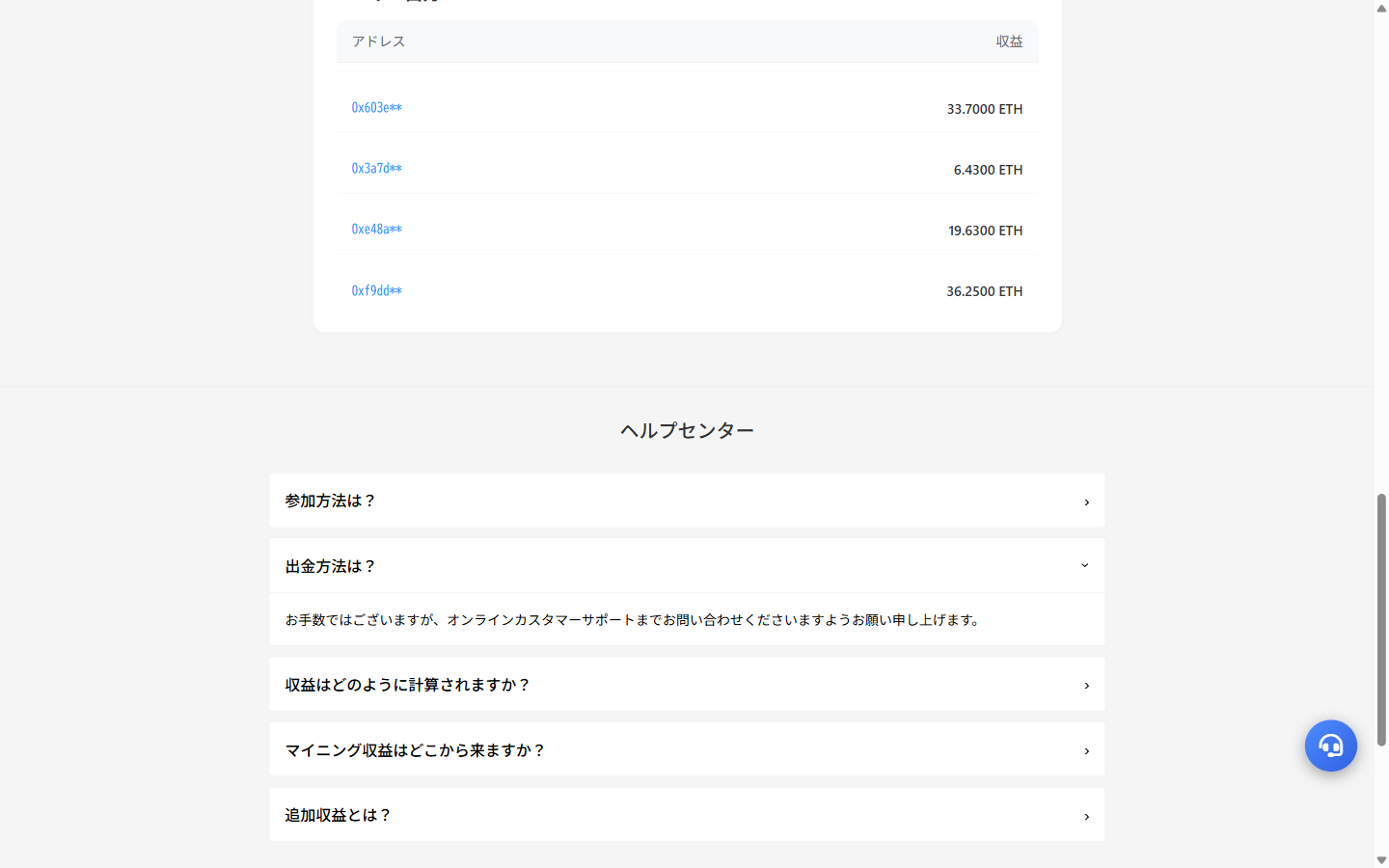Image resolution: width=1389 pixels, height=868 pixels.
Task: Expand the 収益はどのように計算されますか？ chevron
Action: pos(1086,685)
